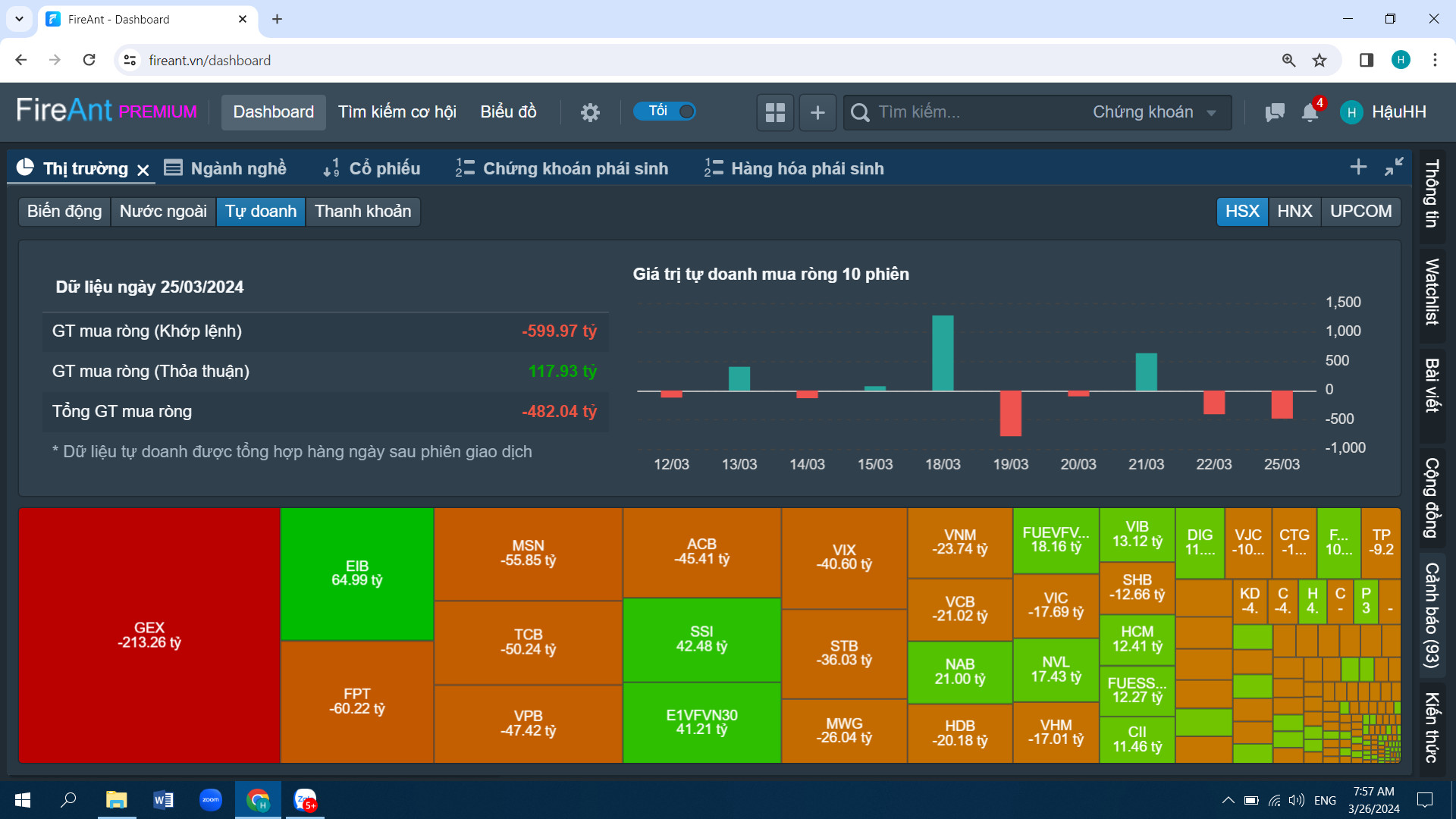Open the notifications bell
1456x819 pixels.
coord(1310,112)
